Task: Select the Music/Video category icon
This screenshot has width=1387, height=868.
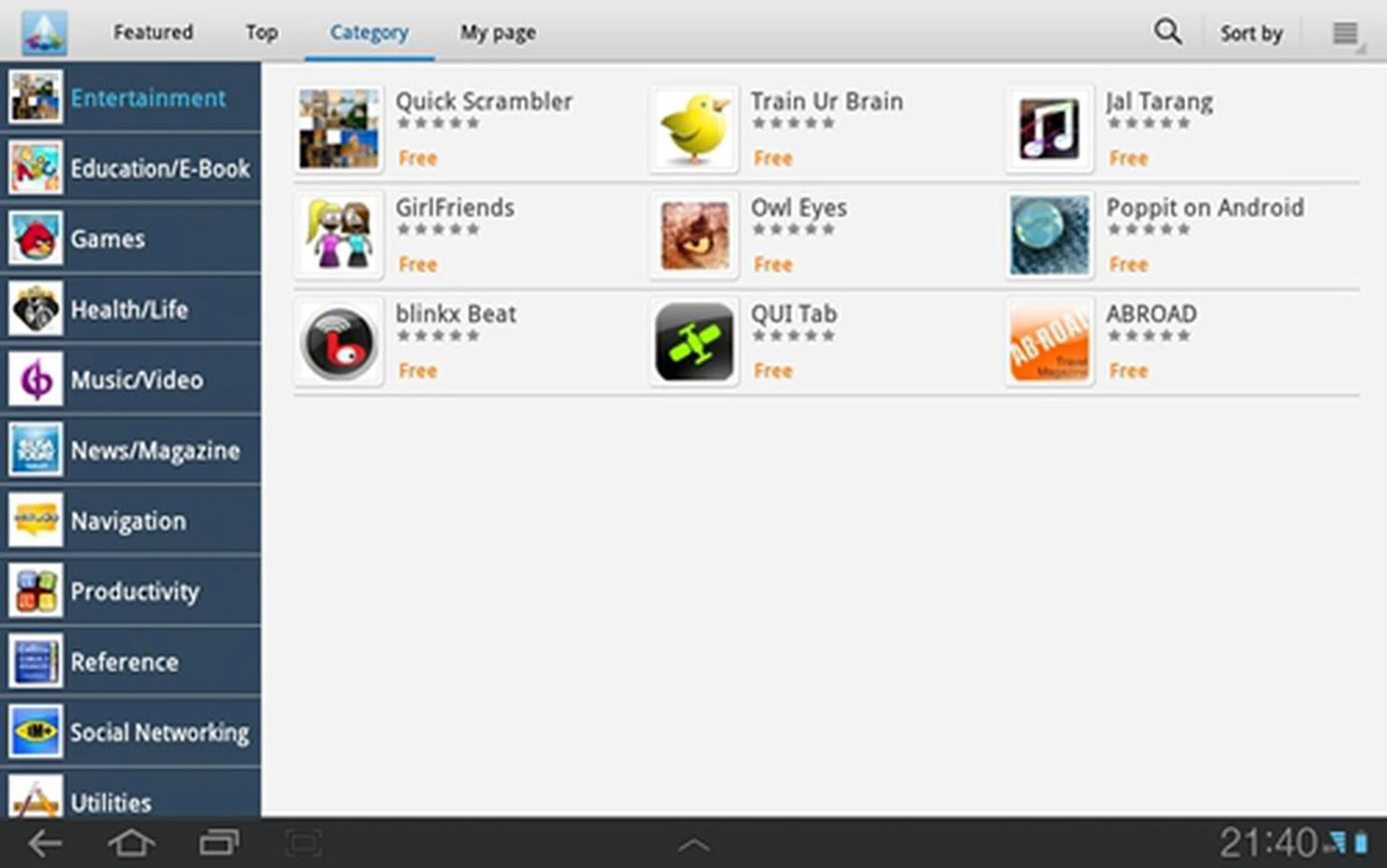Action: [x=35, y=379]
